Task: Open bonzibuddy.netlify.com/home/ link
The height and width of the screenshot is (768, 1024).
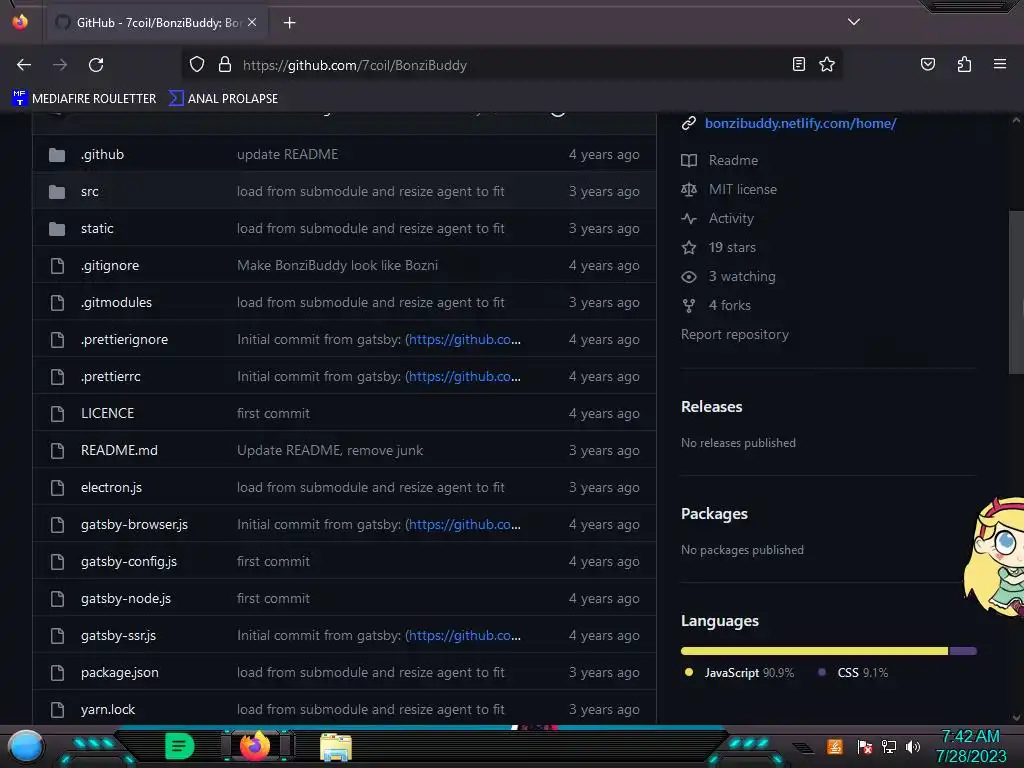Action: coord(801,123)
